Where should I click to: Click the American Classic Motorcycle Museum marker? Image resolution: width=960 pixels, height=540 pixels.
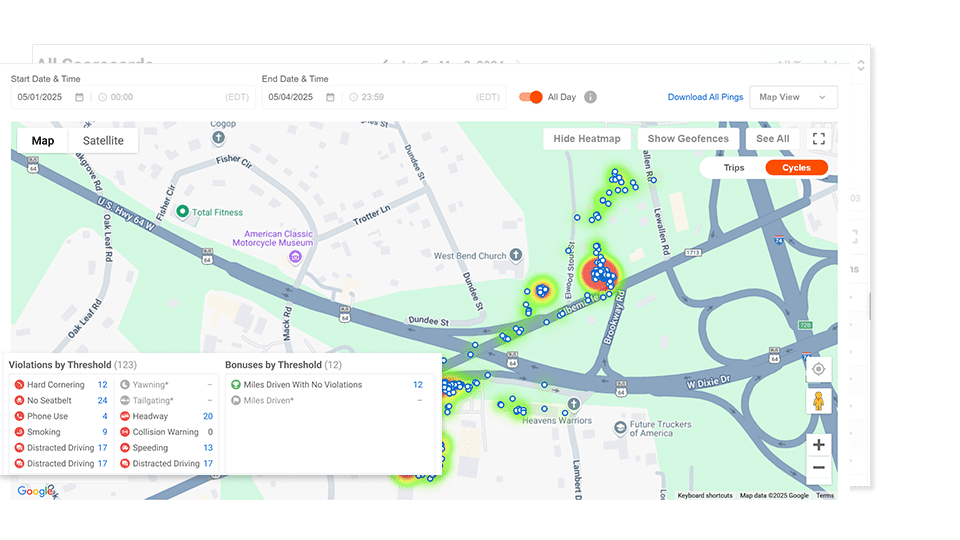click(296, 257)
